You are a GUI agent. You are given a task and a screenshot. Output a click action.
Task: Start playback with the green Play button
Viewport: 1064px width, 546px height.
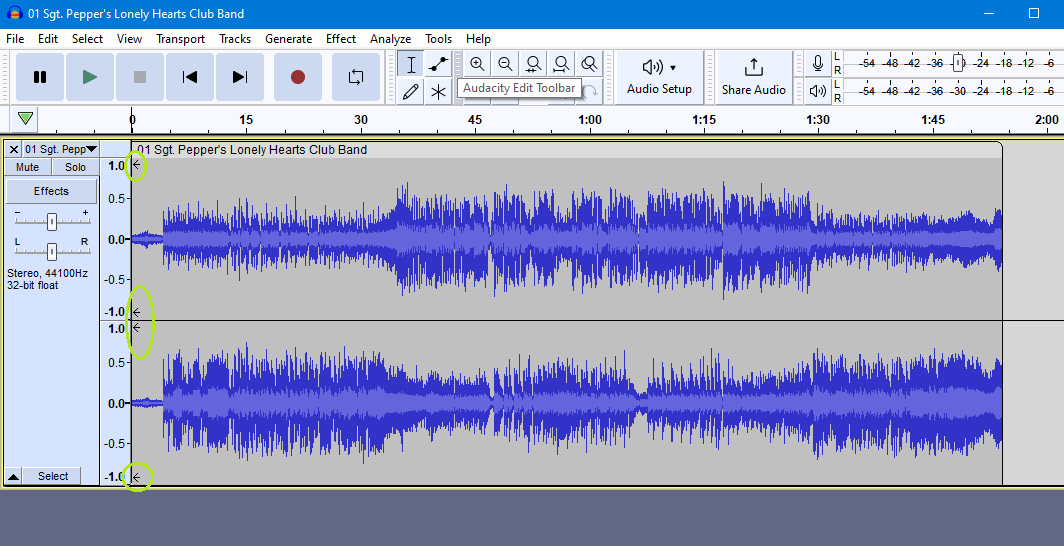click(x=90, y=77)
